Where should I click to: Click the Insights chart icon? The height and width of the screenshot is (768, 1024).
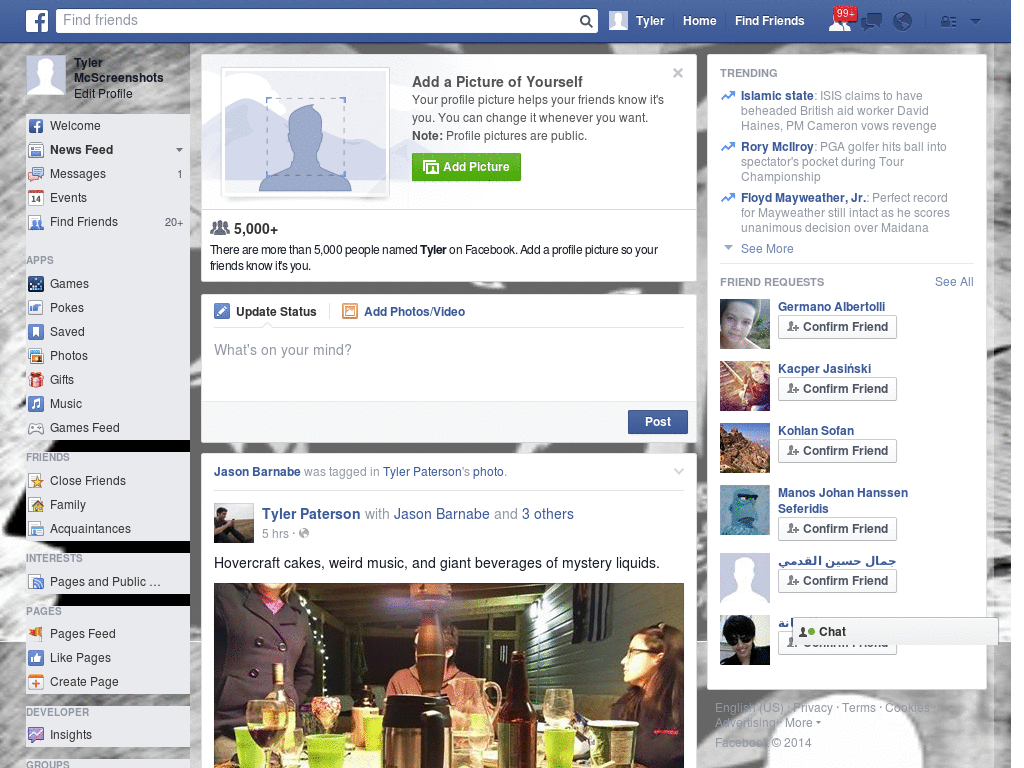(36, 735)
